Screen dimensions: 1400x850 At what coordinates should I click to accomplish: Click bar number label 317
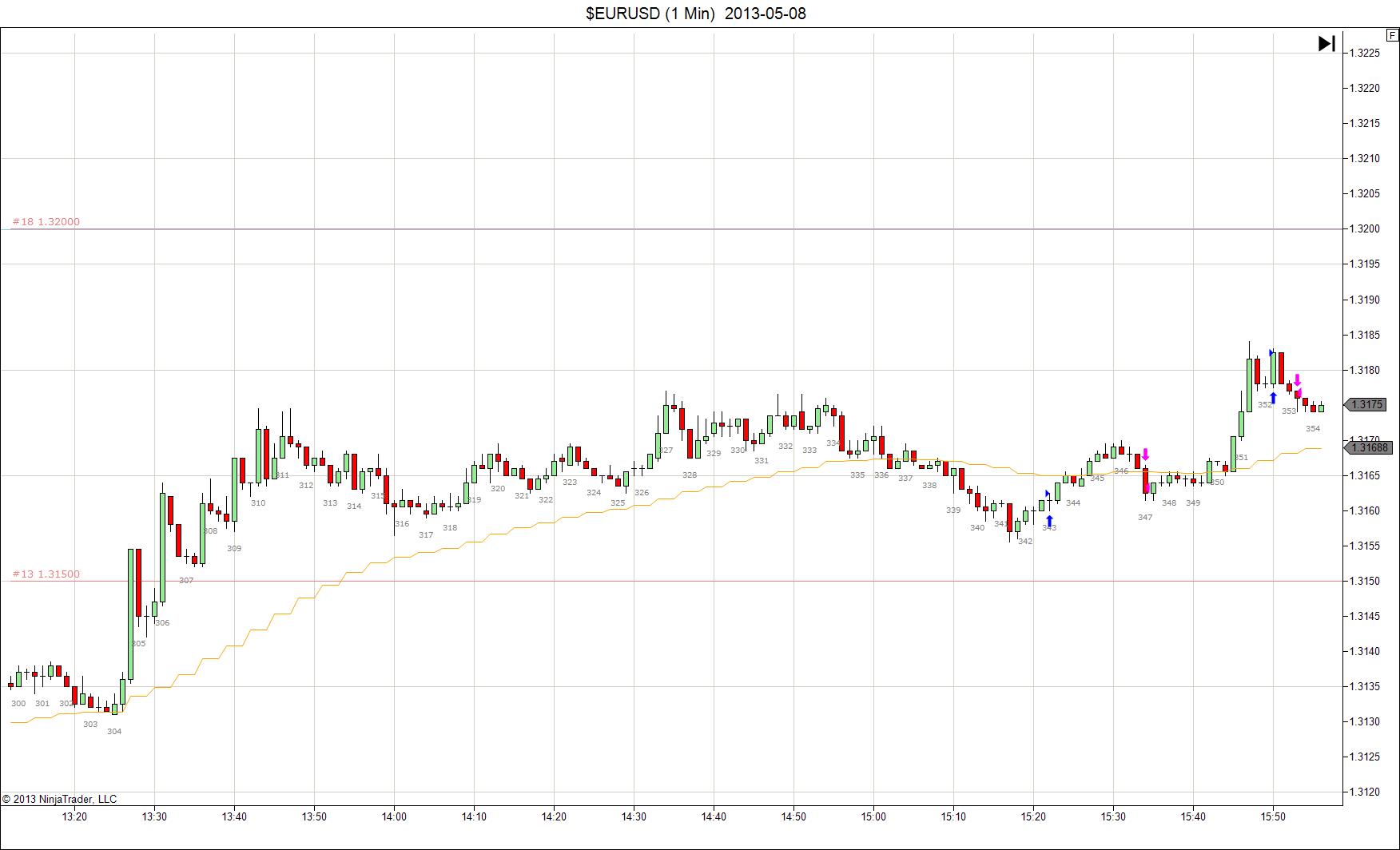coord(426,535)
